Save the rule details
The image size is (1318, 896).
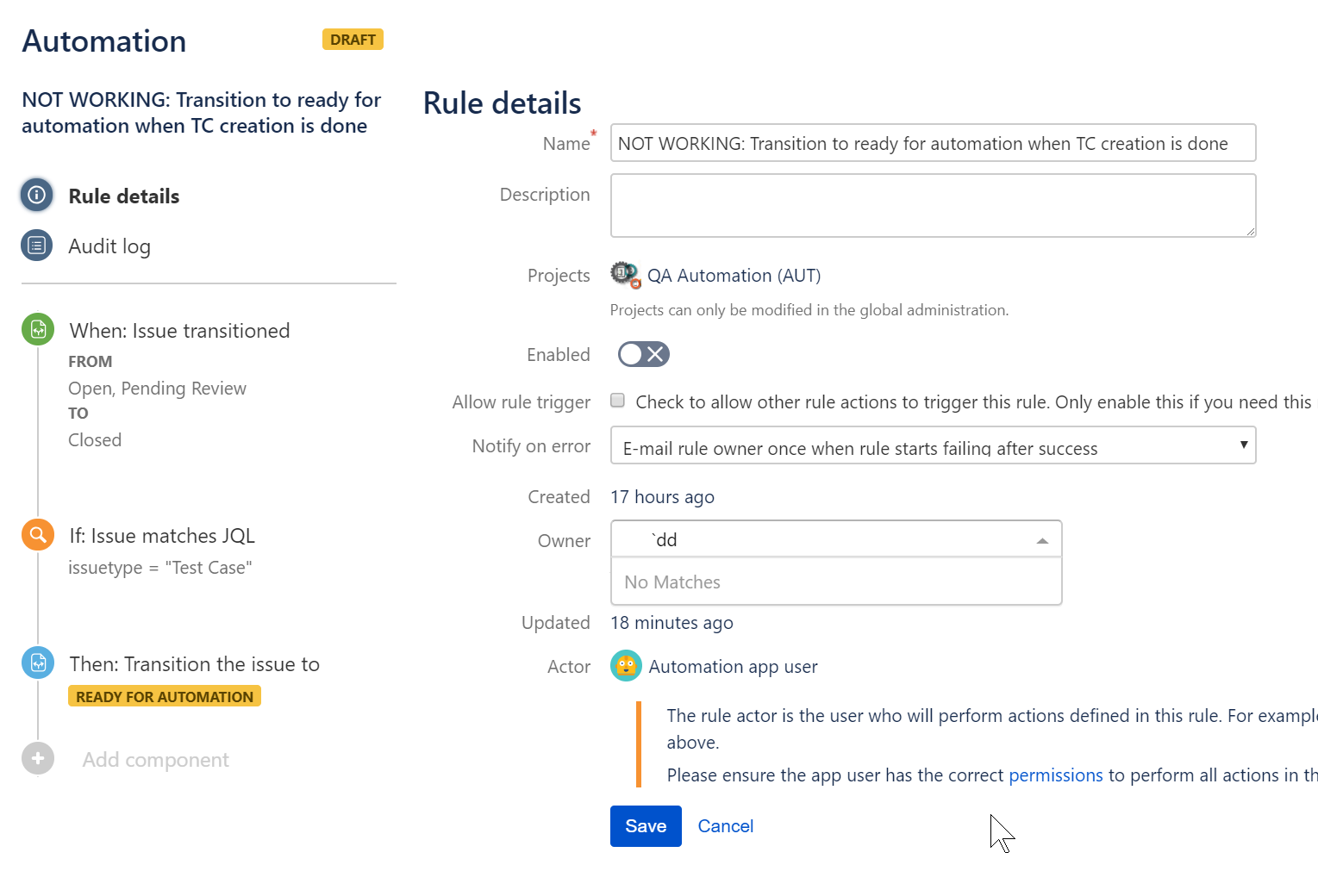(646, 826)
